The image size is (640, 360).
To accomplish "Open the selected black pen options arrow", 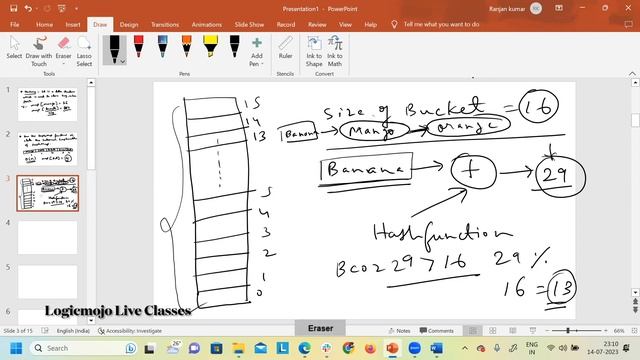I will click(x=122, y=62).
